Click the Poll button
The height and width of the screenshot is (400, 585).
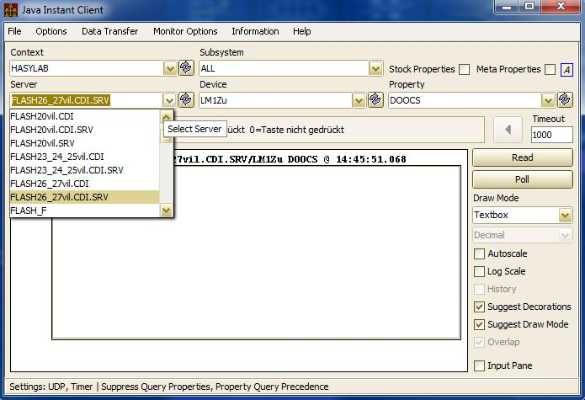(522, 179)
